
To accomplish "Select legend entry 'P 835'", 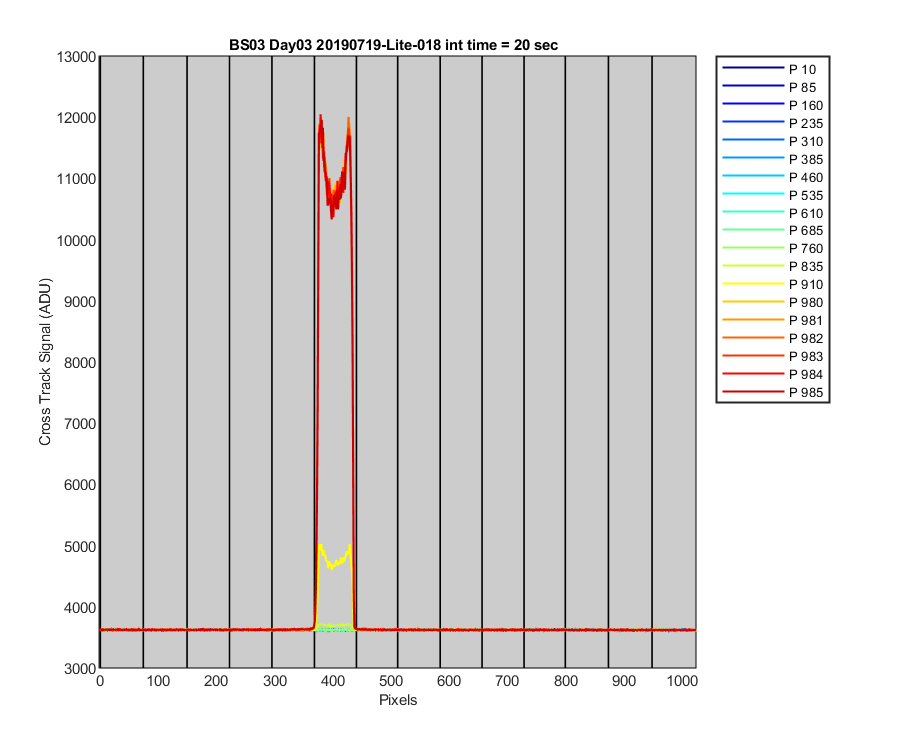I will 772,266.
